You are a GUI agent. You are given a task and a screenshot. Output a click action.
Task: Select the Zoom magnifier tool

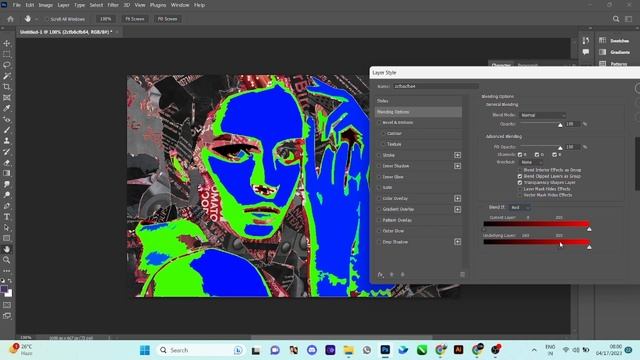point(7,260)
